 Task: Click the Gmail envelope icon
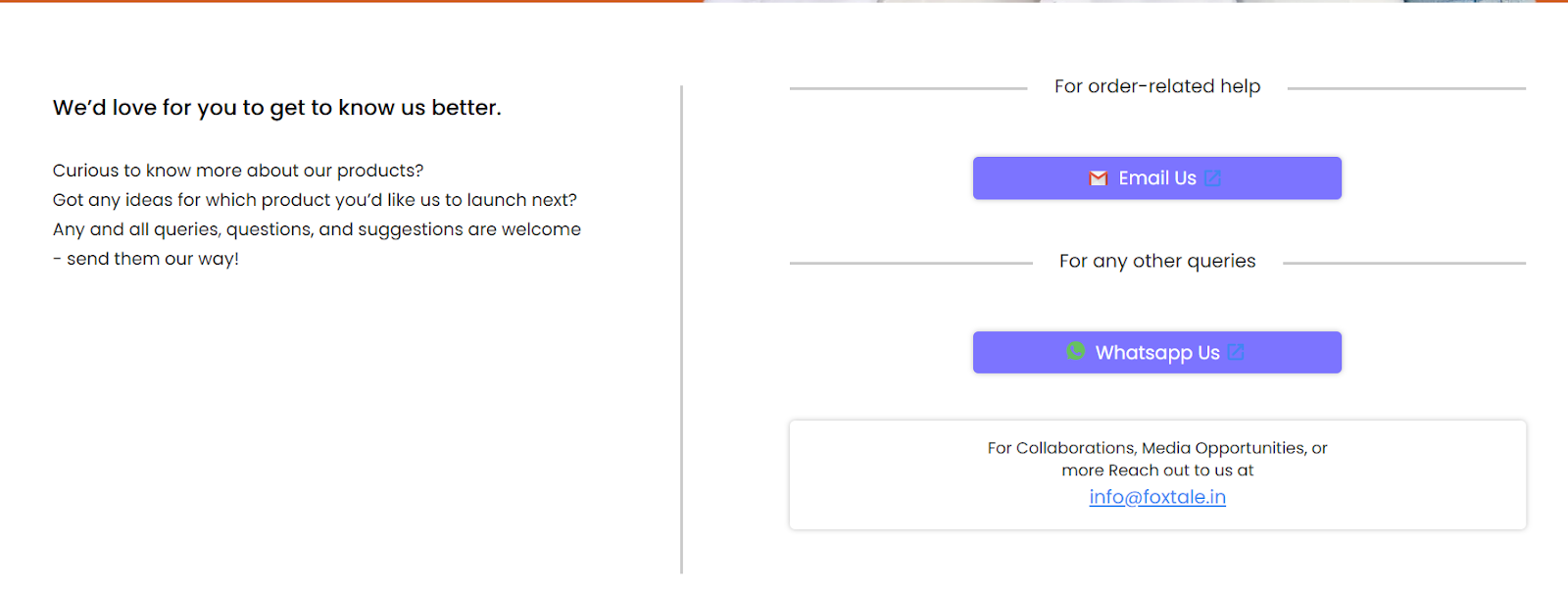pos(1098,178)
